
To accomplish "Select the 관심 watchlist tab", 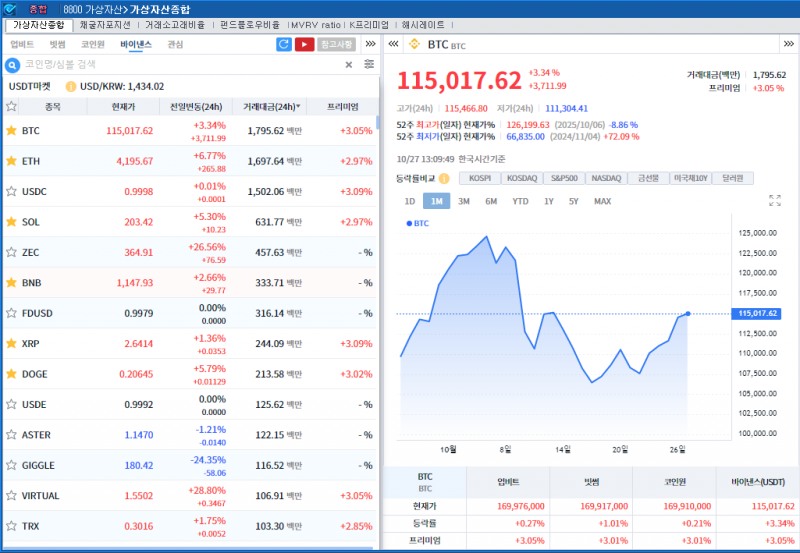I will (175, 44).
